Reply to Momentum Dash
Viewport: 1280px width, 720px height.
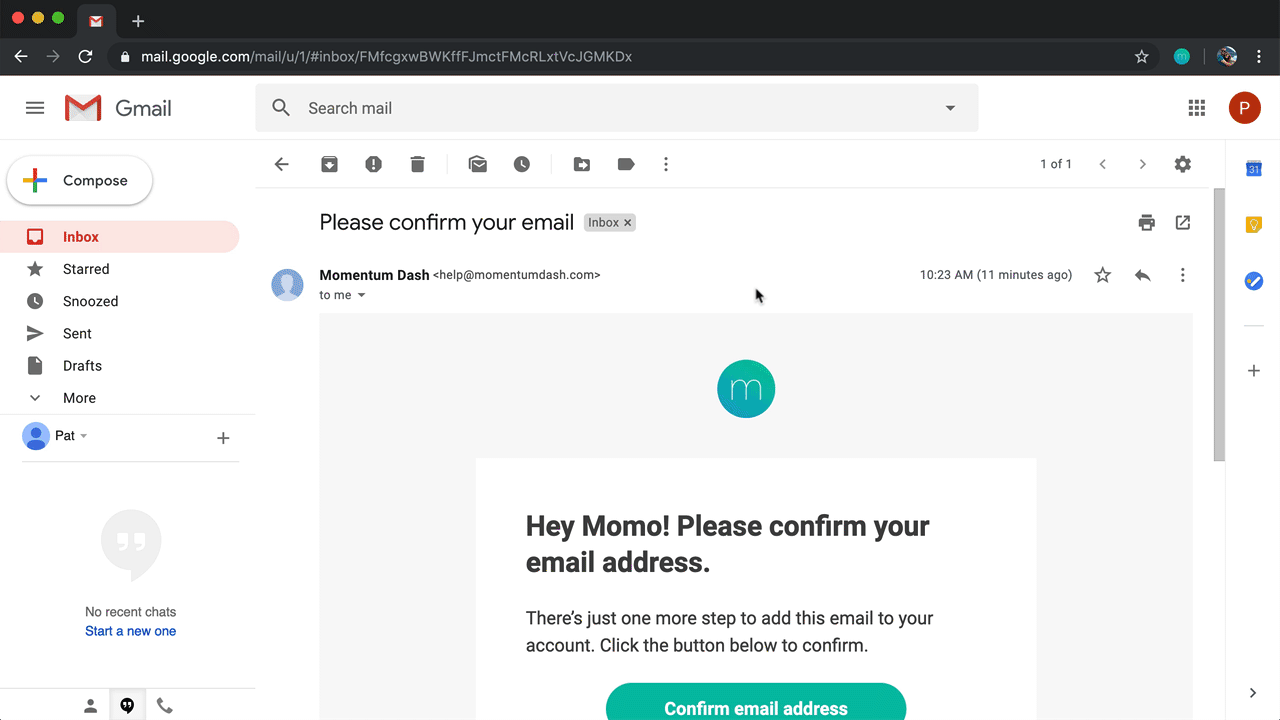pos(1142,275)
